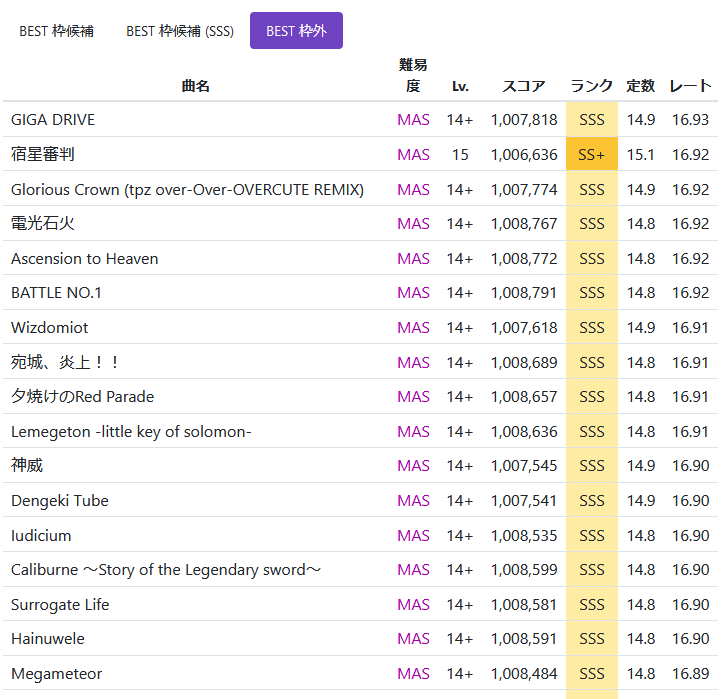Select Lemegeton -little key of solomon- title

pyautogui.click(x=131, y=432)
